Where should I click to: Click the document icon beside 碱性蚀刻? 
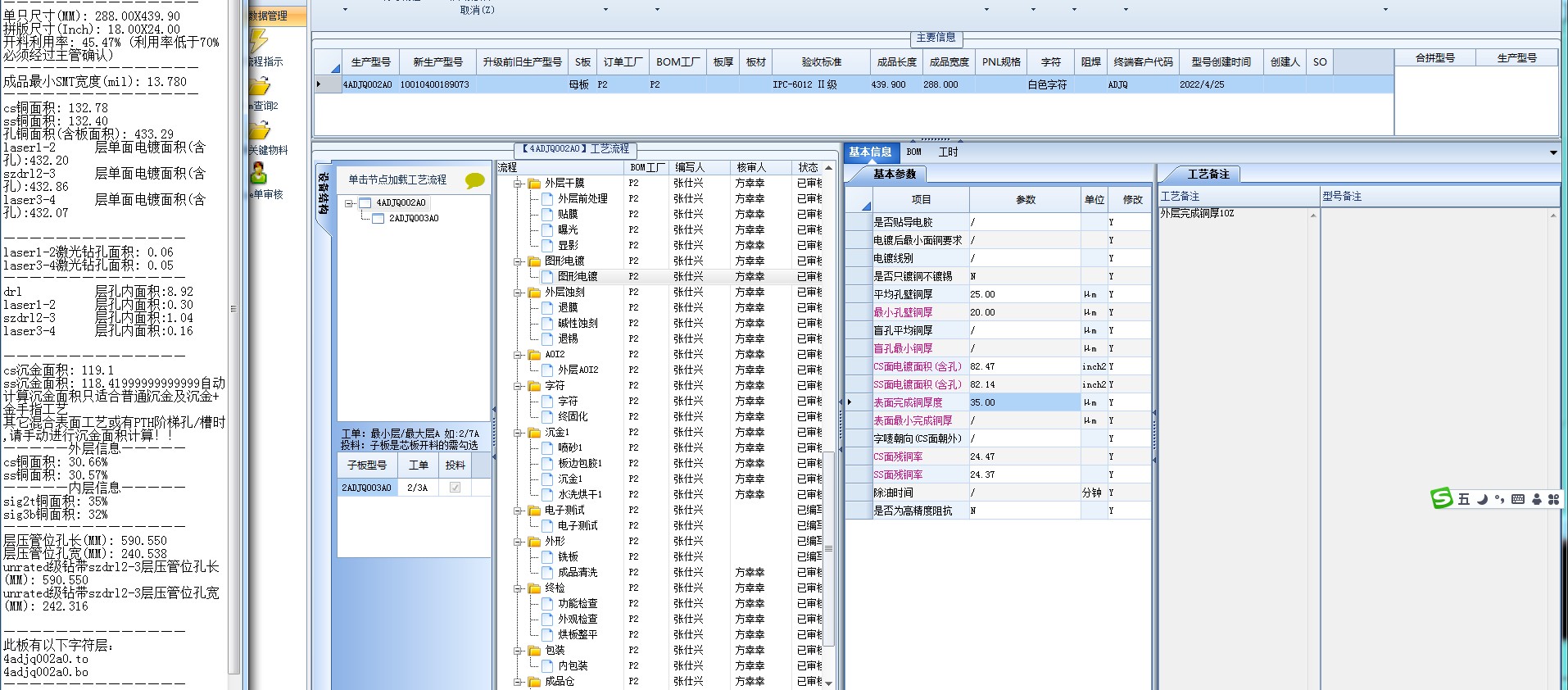click(547, 324)
